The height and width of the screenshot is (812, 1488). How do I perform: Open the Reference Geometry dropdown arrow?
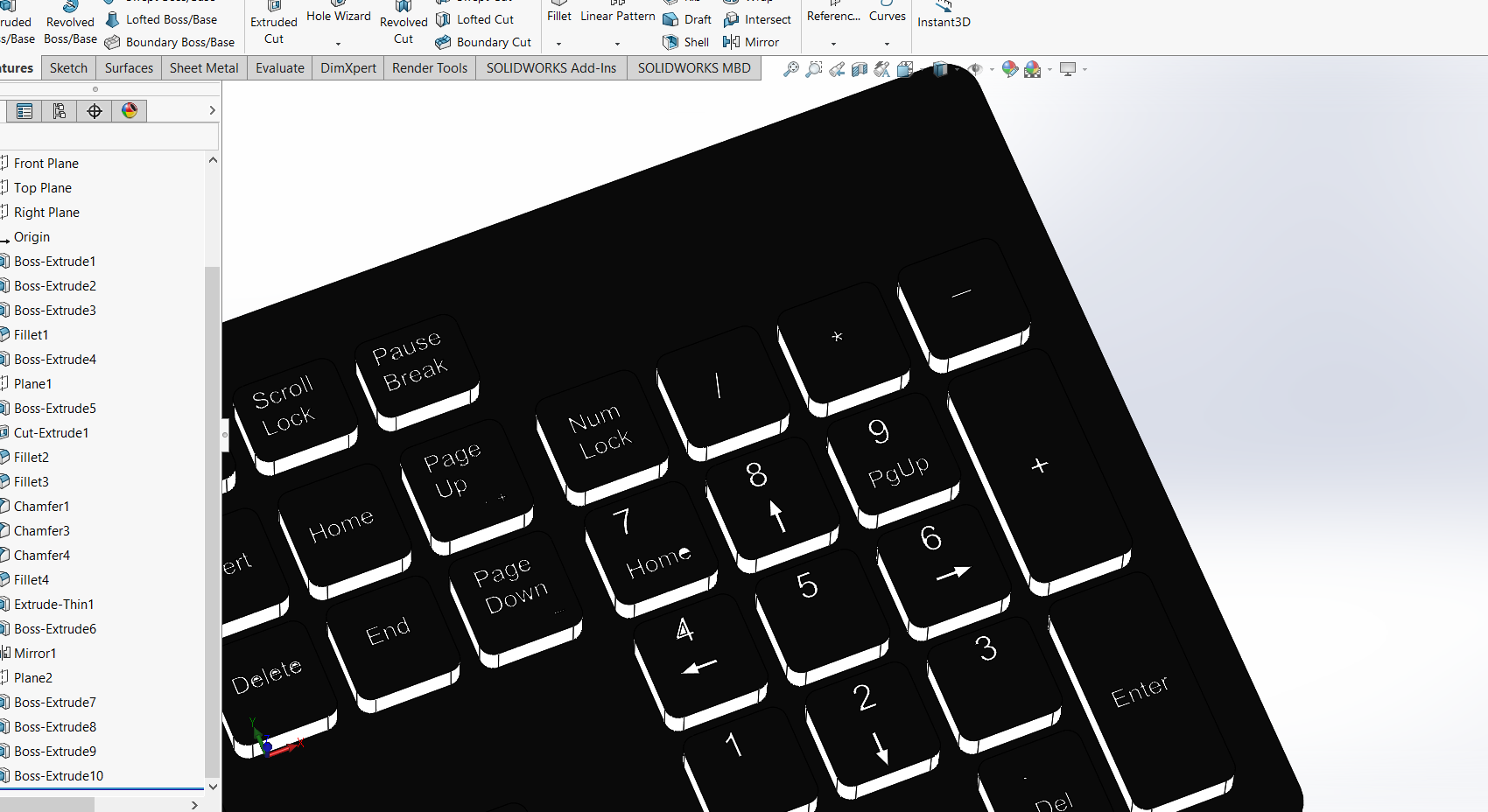[833, 44]
